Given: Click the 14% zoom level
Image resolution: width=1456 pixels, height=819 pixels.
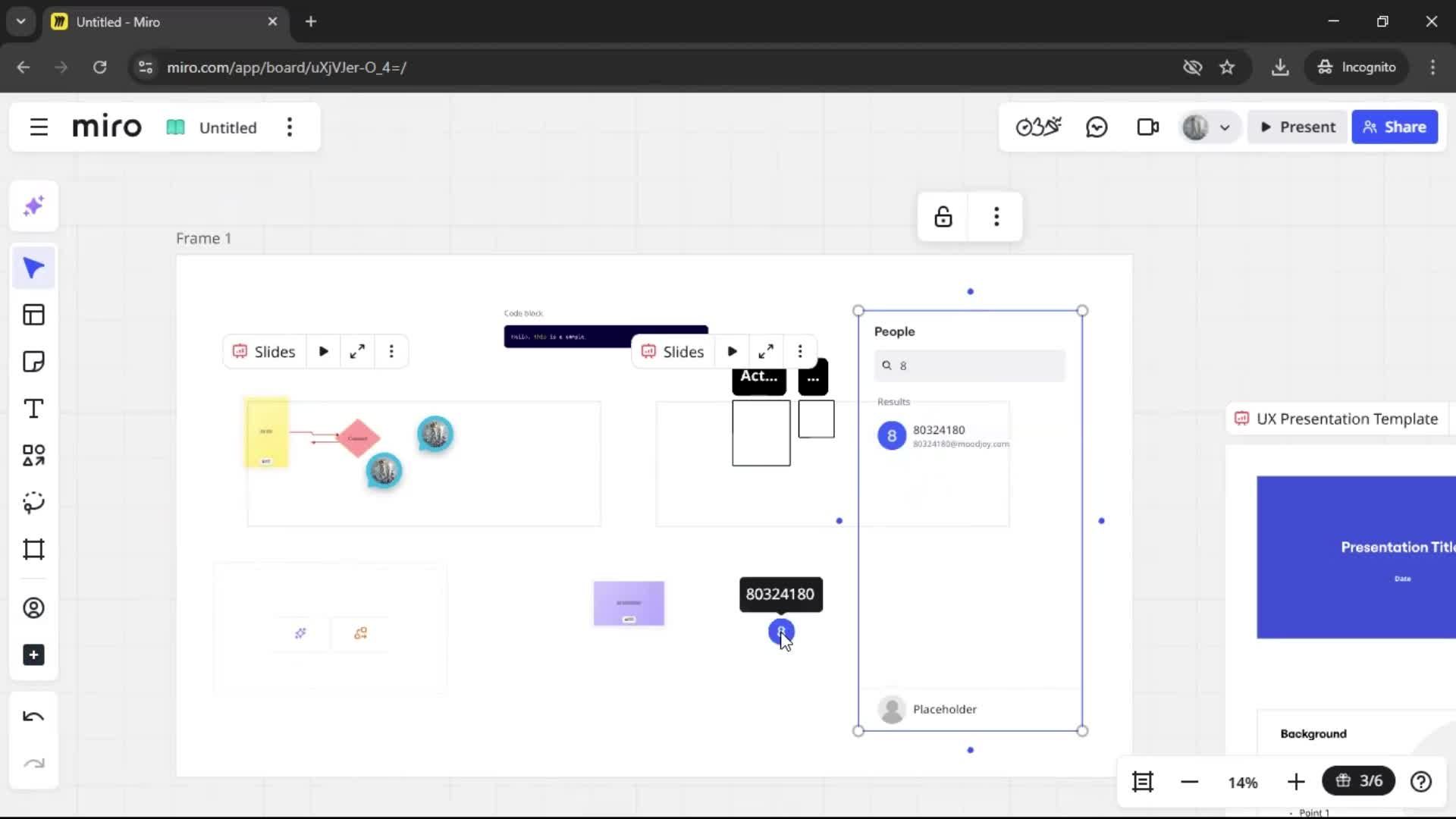Looking at the screenshot, I should [x=1243, y=783].
